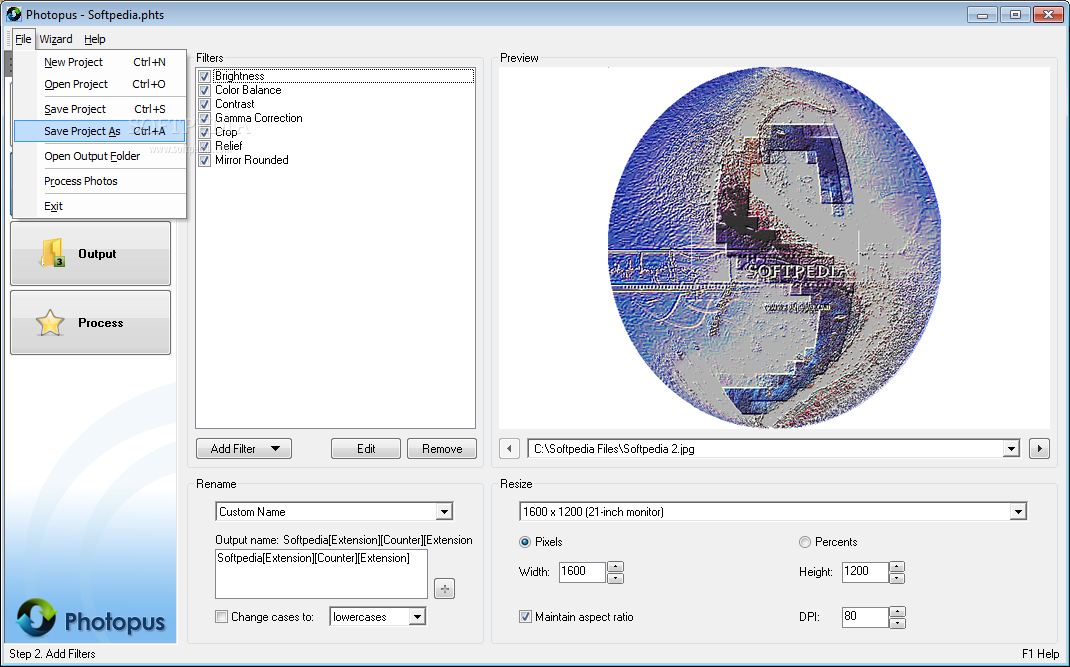Uncheck the Mirror Rounded filter checkbox
The image size is (1070, 667).
point(204,160)
